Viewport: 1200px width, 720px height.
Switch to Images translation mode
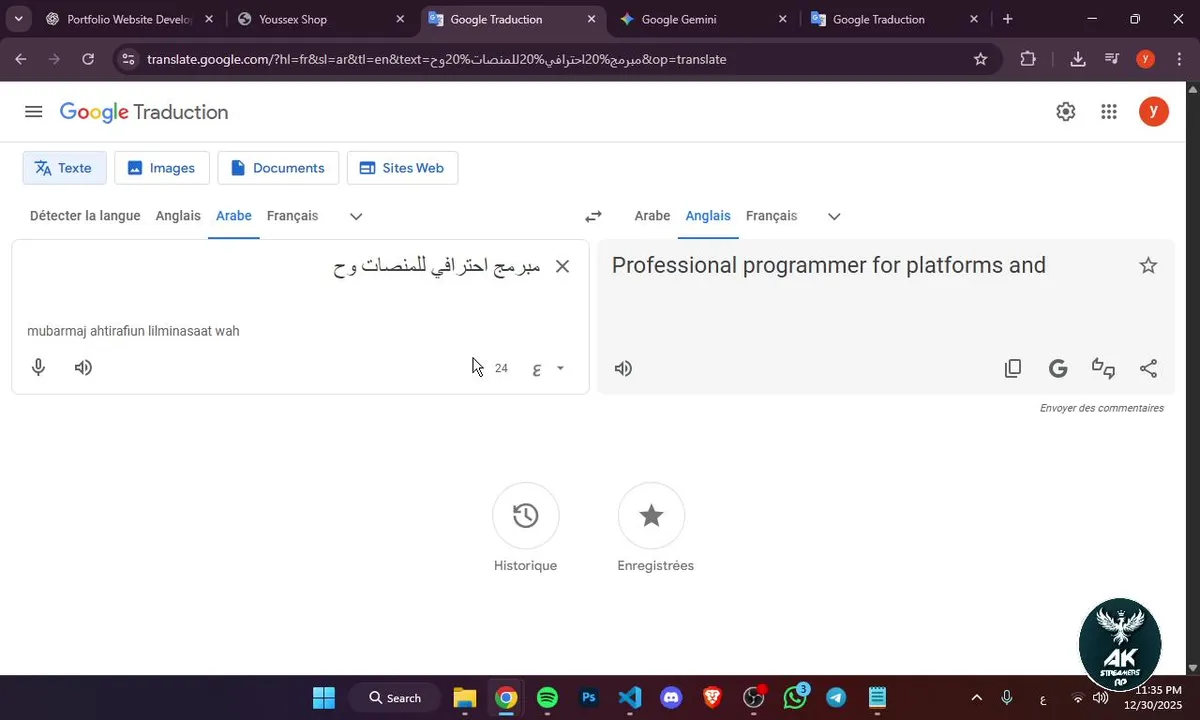[162, 168]
